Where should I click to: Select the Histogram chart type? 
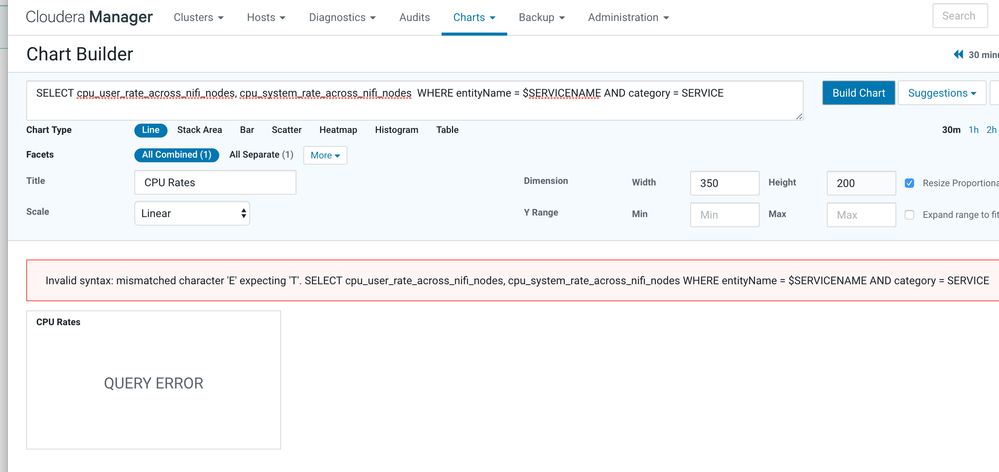[x=396, y=130]
